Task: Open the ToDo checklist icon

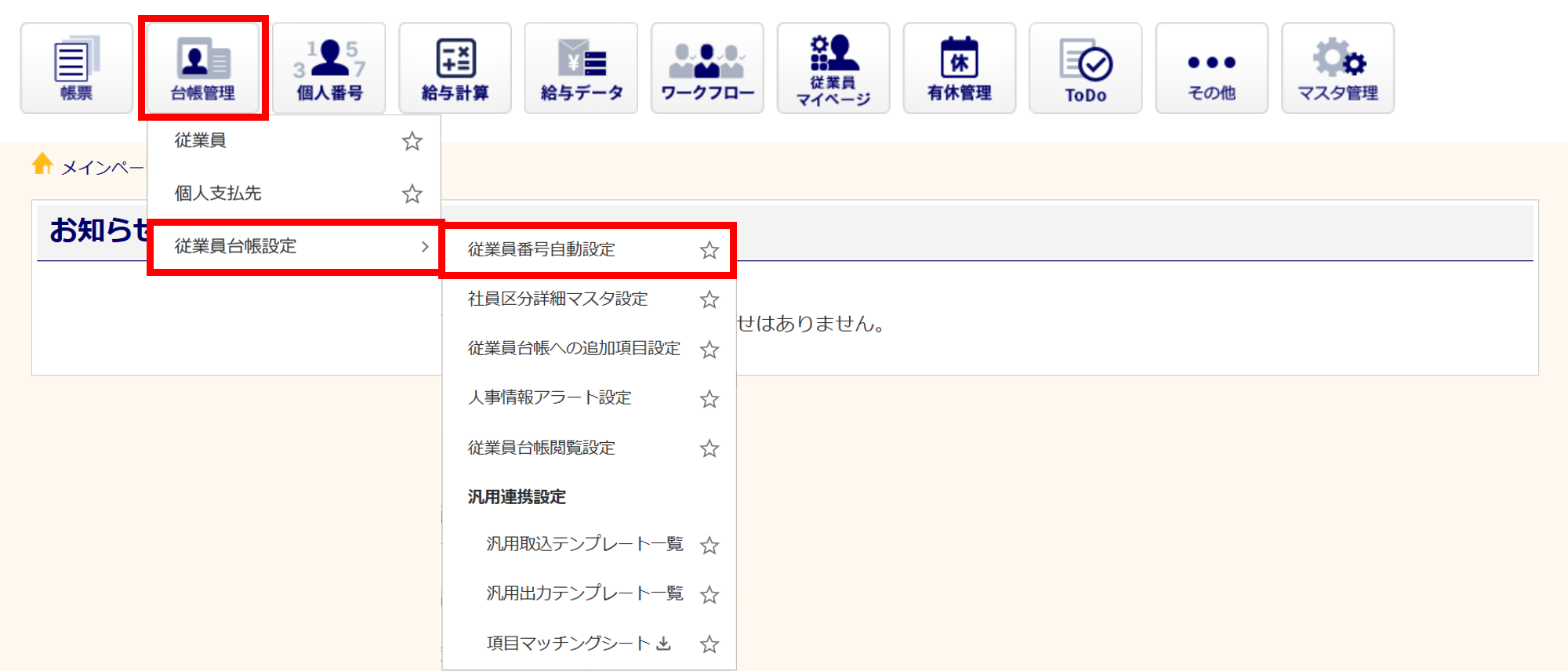Action: tap(1086, 68)
